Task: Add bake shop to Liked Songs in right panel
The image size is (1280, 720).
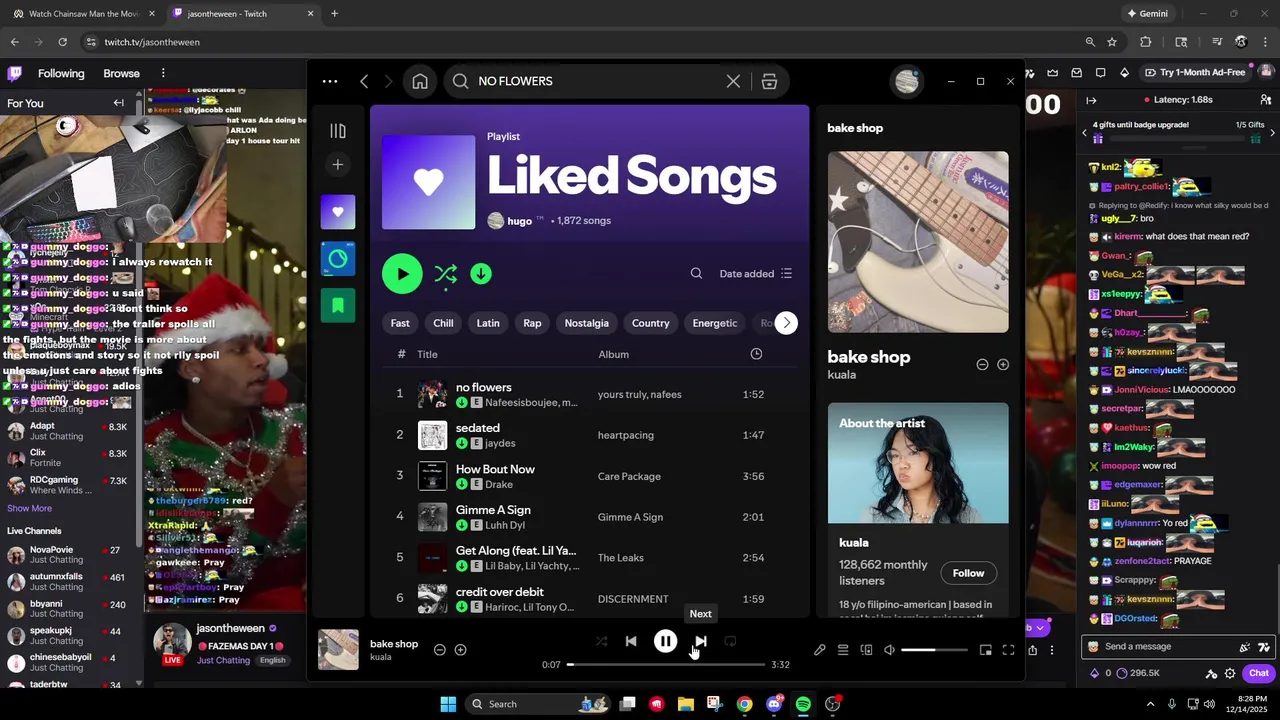Action: pyautogui.click(x=1003, y=365)
